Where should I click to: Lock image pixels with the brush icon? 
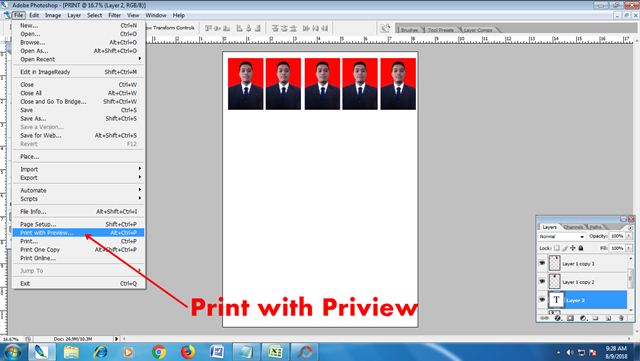(565, 248)
